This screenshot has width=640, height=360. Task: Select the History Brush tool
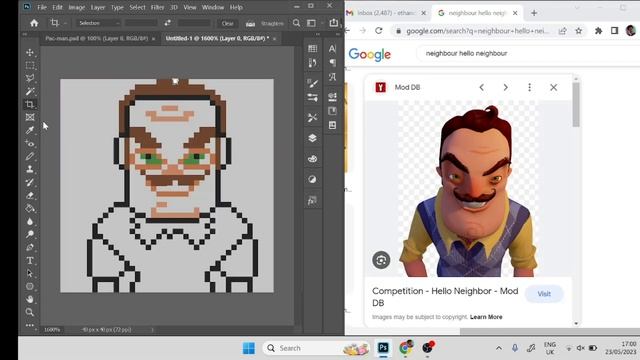click(x=30, y=182)
